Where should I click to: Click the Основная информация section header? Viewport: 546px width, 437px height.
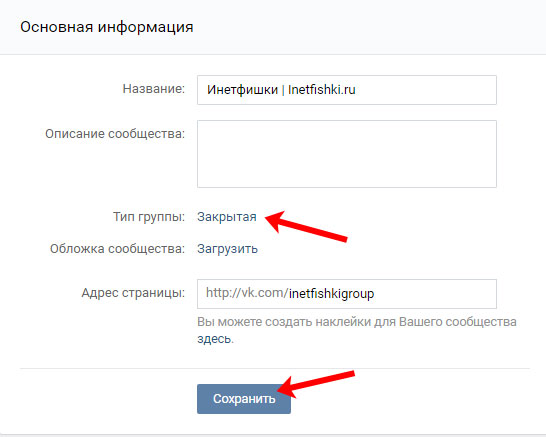(107, 27)
